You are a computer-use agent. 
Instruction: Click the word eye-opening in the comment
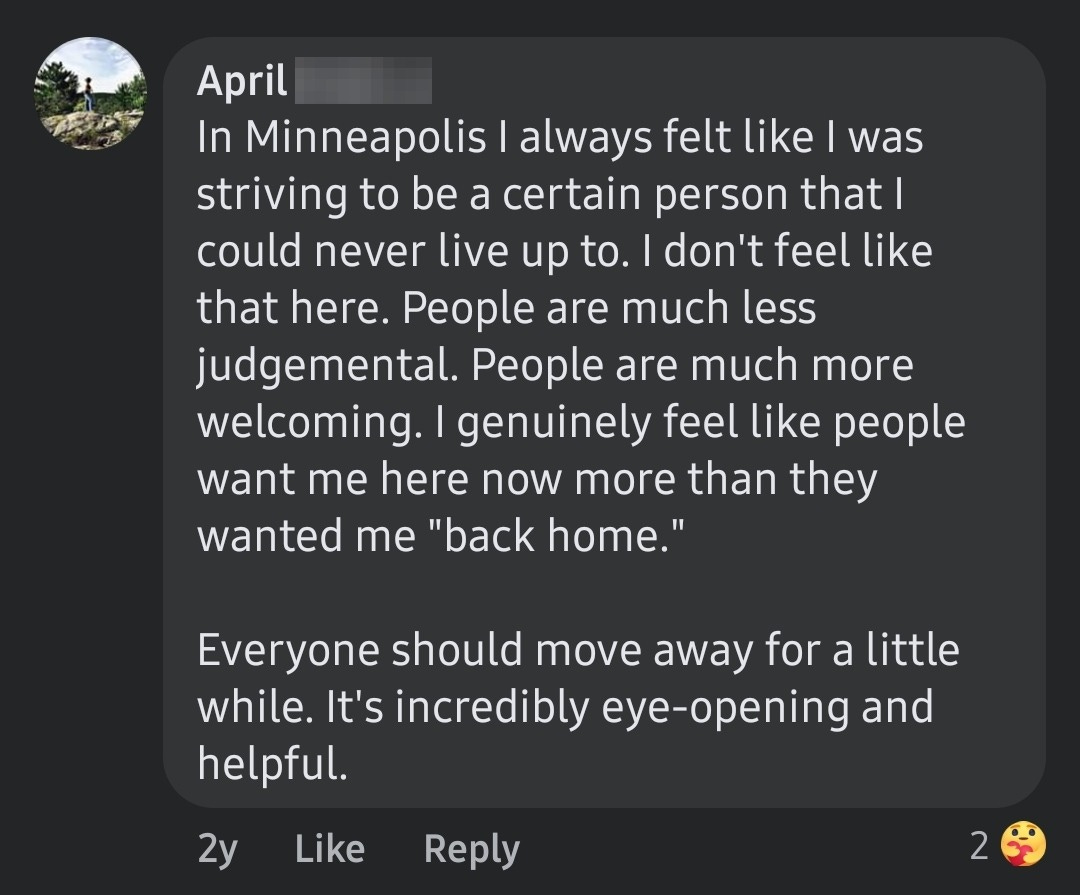(x=725, y=708)
